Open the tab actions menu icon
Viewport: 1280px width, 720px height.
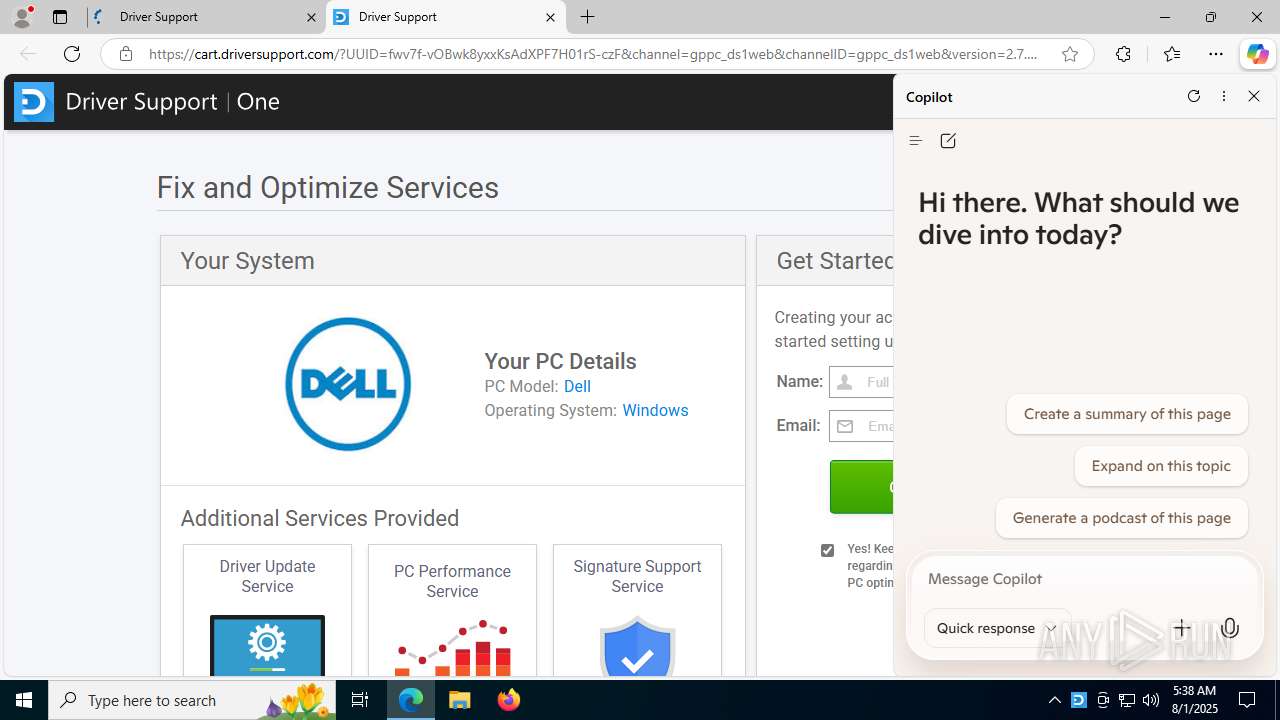pyautogui.click(x=60, y=17)
